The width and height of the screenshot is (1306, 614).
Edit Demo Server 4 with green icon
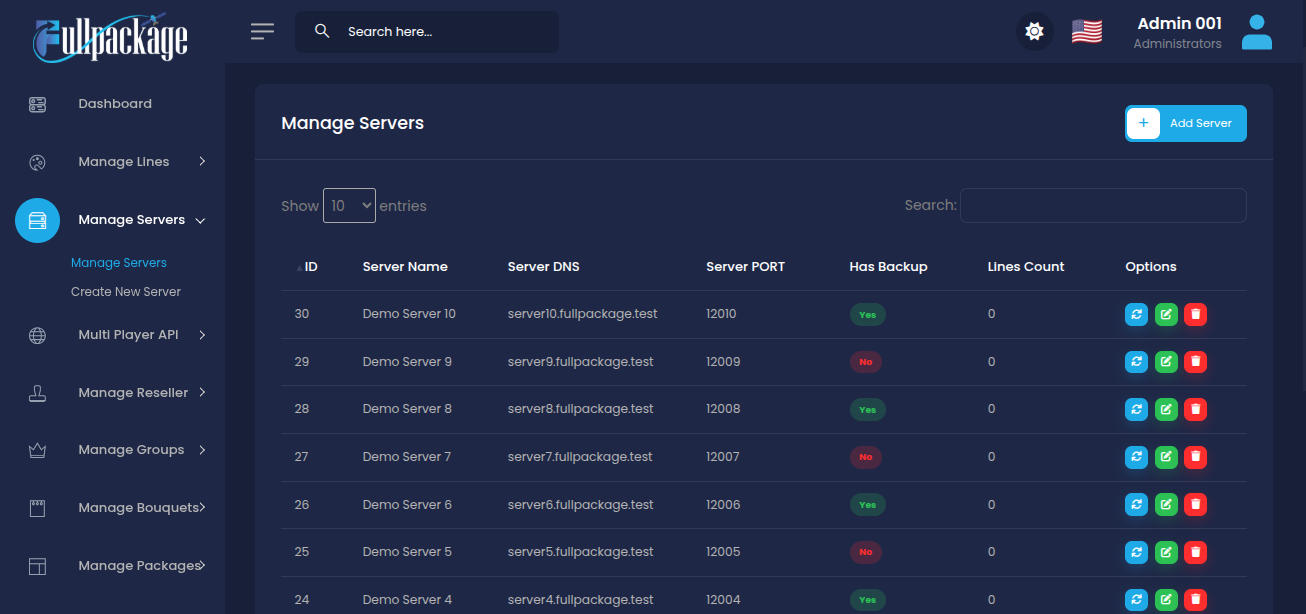click(x=1166, y=600)
